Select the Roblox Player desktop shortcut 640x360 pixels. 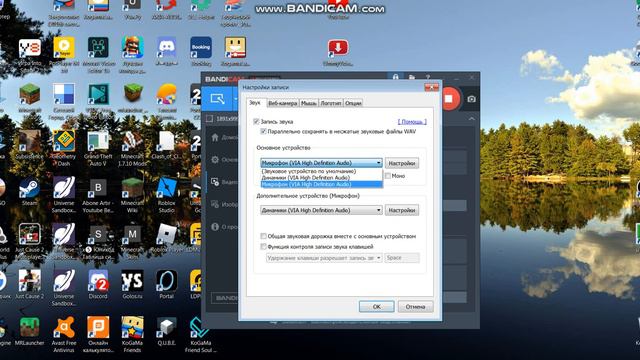tap(167, 238)
